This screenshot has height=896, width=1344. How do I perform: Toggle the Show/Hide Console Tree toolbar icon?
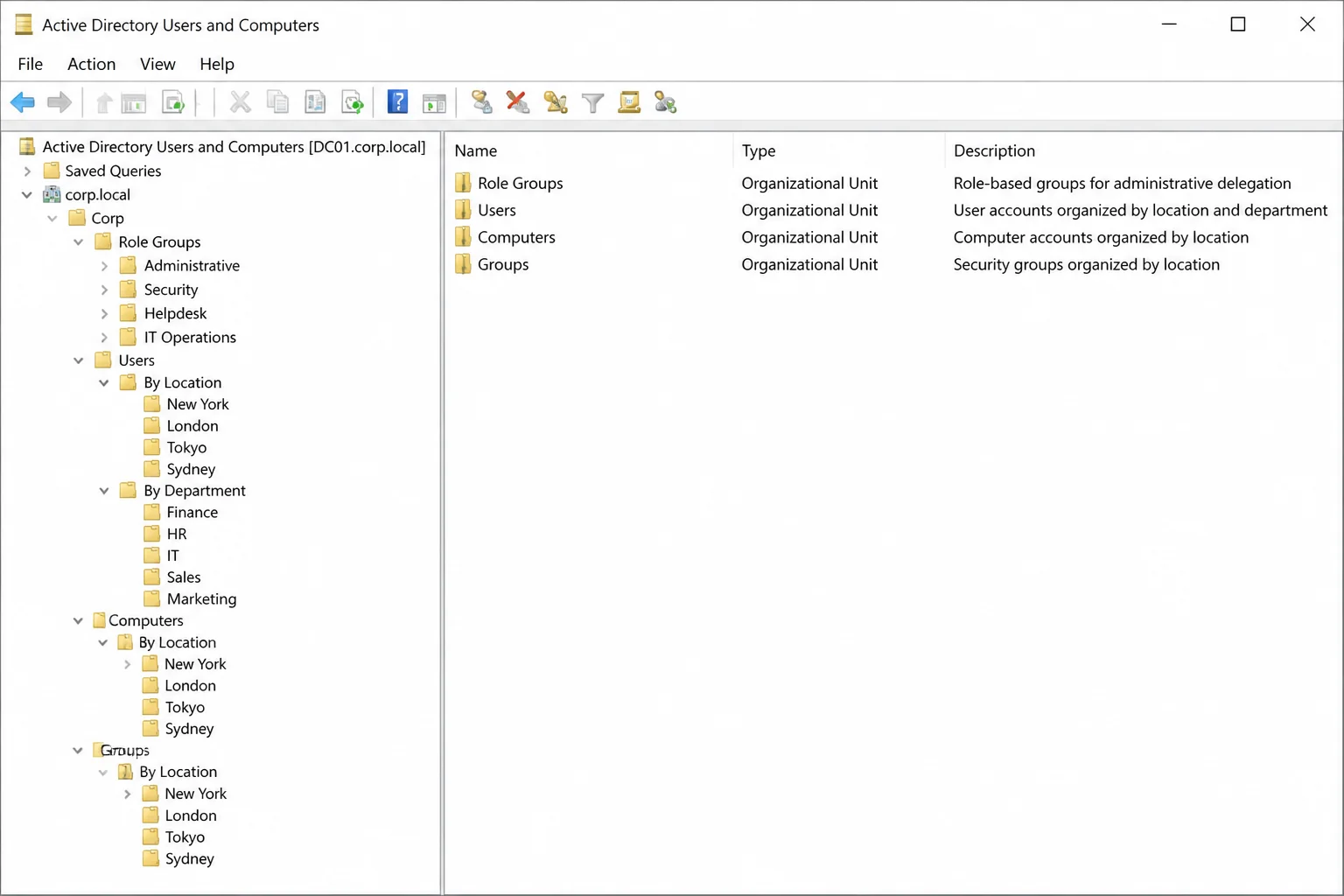coord(134,103)
